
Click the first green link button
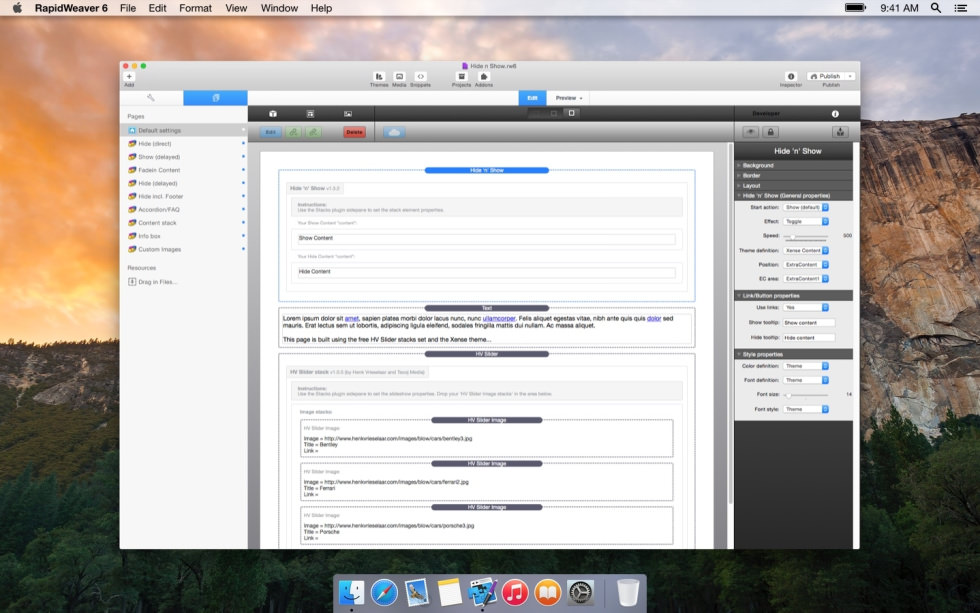point(293,132)
